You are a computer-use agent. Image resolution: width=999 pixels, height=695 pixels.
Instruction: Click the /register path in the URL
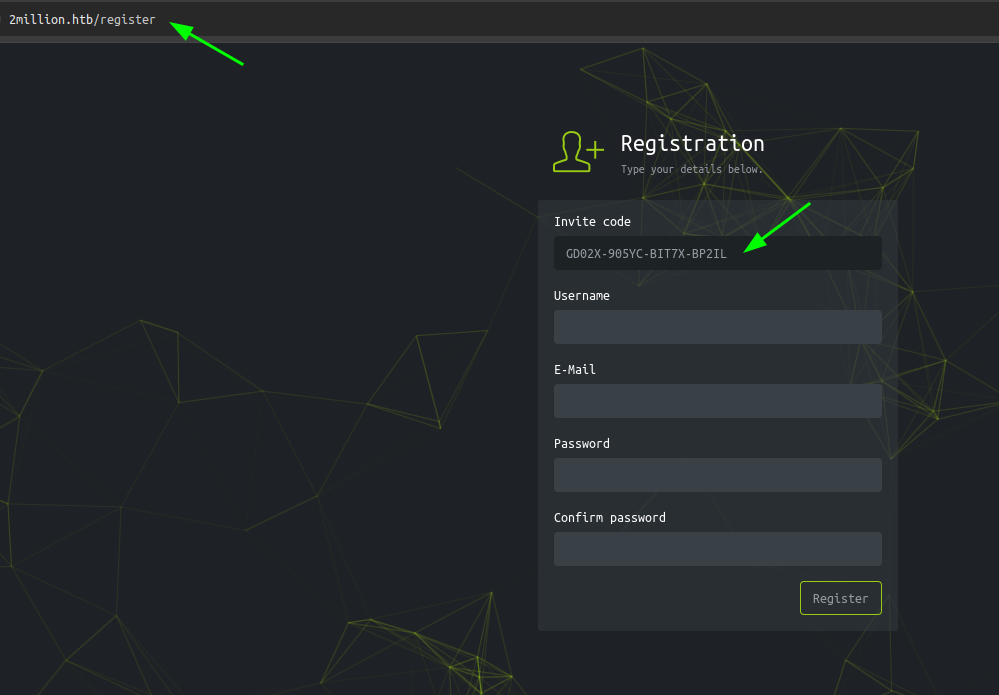pyautogui.click(x=126, y=19)
